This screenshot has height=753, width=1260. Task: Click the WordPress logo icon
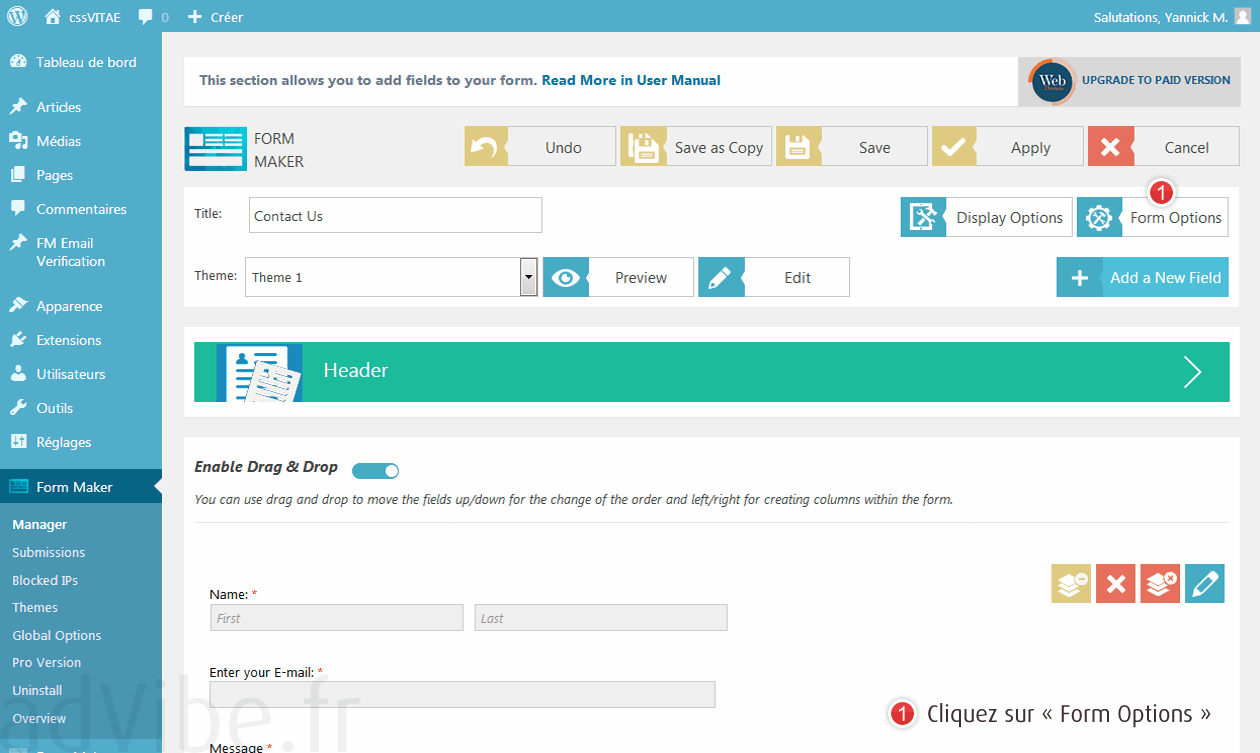(x=17, y=16)
